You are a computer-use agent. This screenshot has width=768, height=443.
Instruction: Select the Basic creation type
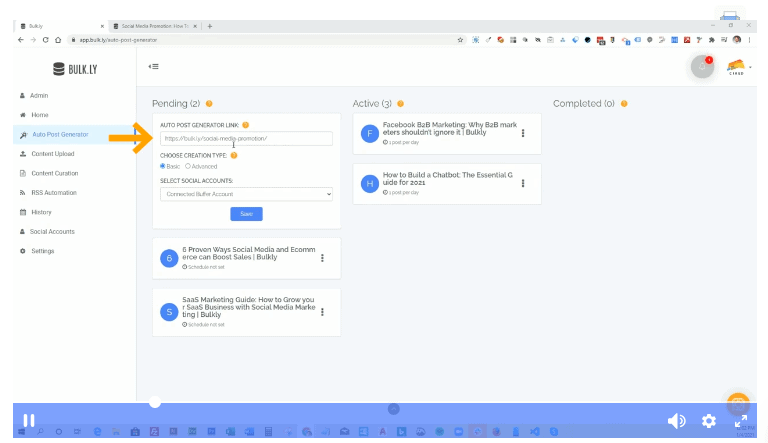[163, 166]
